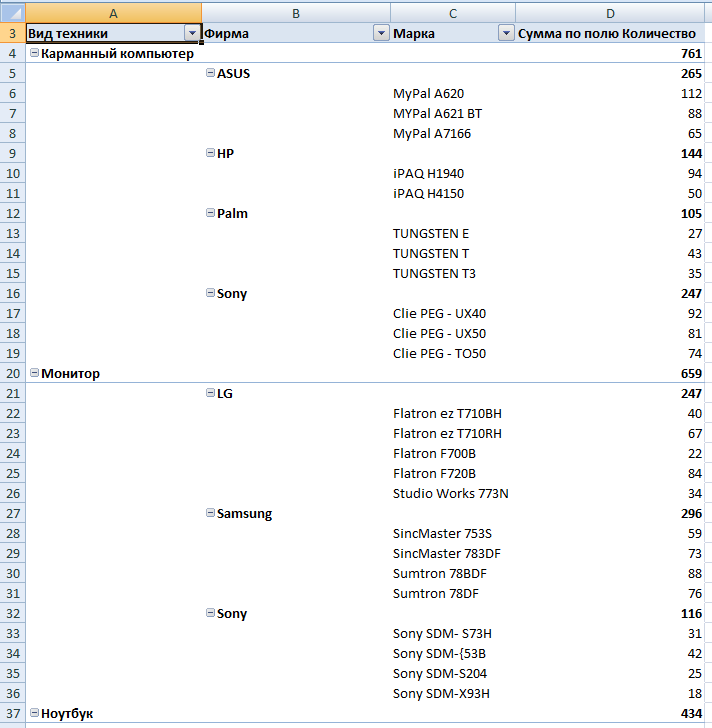The image size is (712, 728).
Task: Open the Марка filter dropdown
Action: [506, 33]
